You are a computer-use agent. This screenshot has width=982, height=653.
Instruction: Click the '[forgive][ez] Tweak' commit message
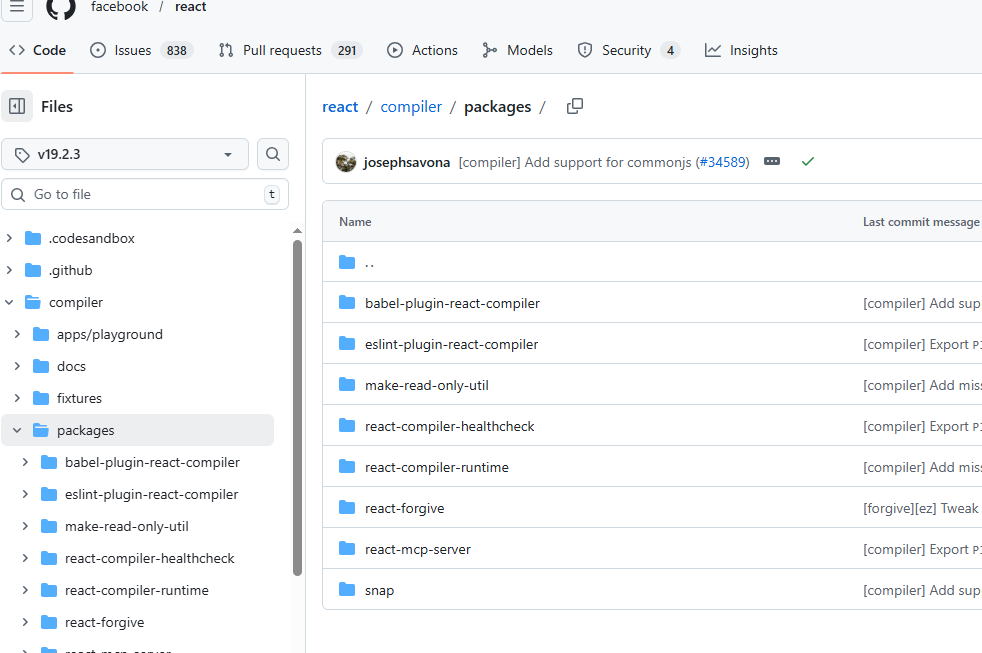point(921,508)
